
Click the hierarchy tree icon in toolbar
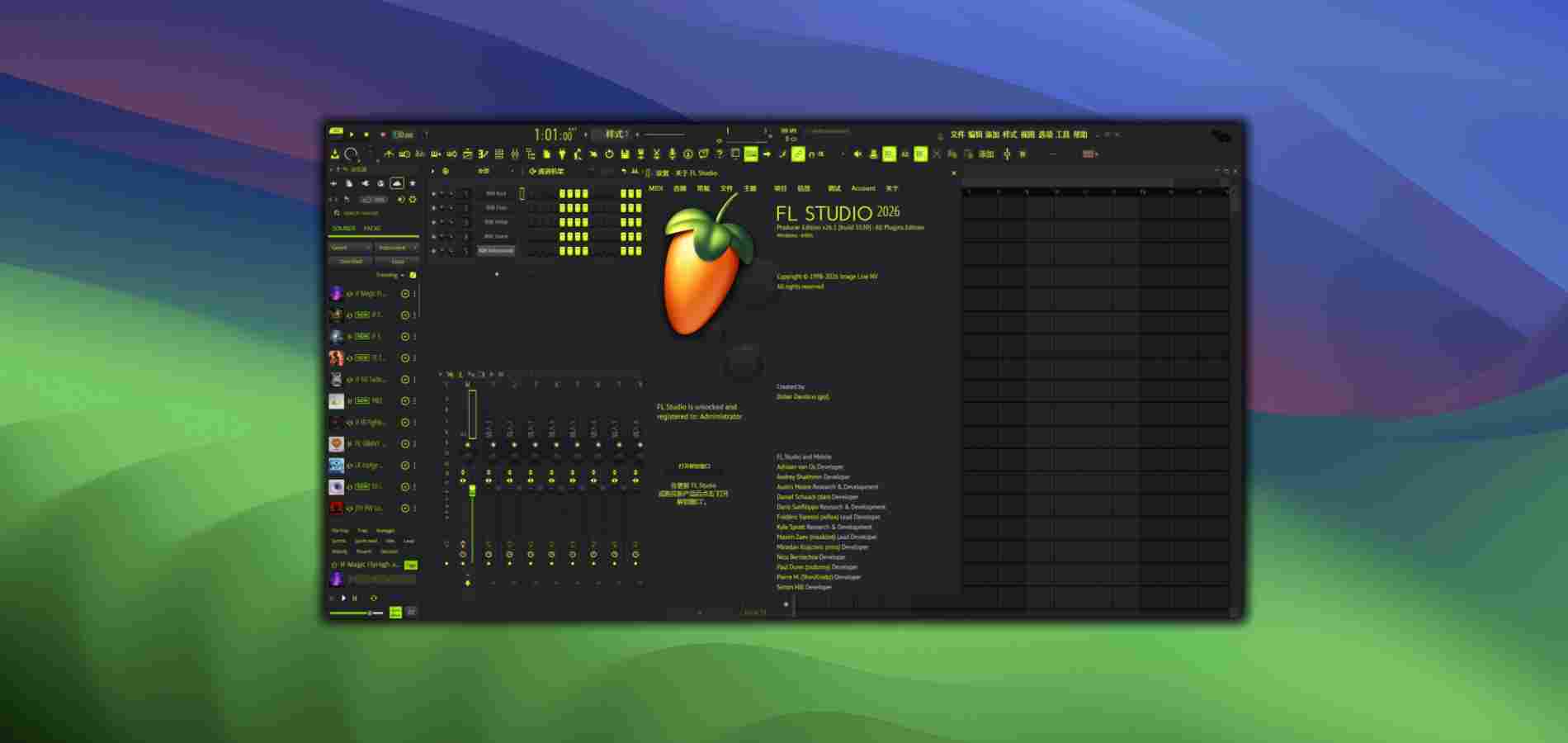[530, 154]
